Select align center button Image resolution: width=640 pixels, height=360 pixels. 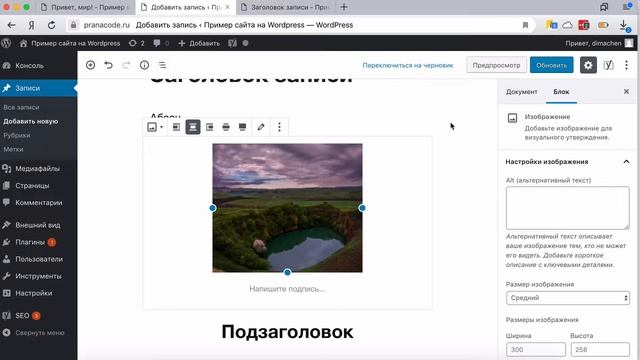pyautogui.click(x=193, y=127)
